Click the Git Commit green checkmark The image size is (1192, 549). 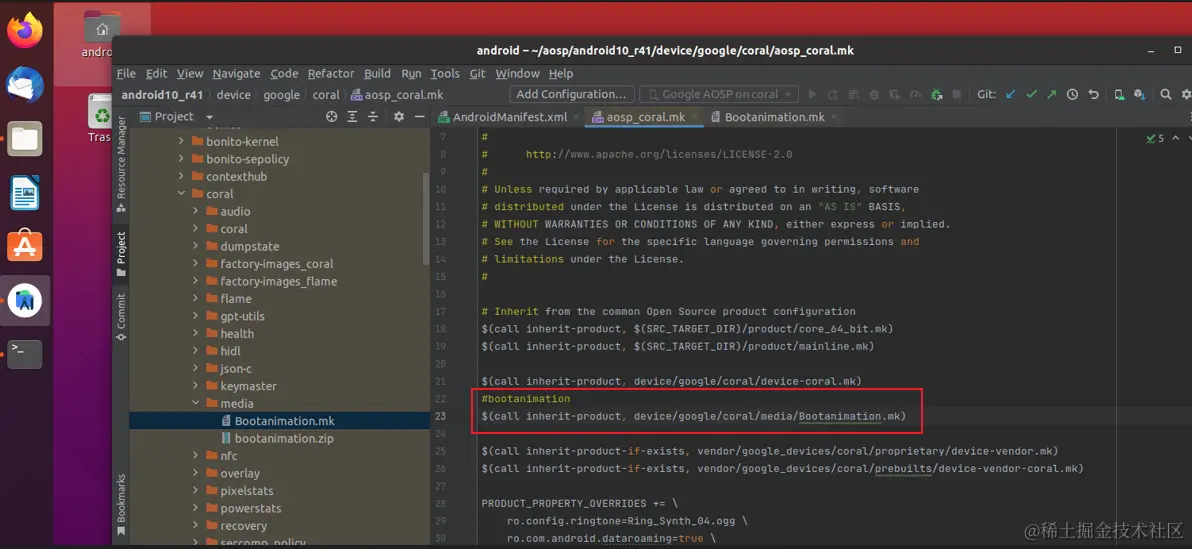pyautogui.click(x=1031, y=94)
